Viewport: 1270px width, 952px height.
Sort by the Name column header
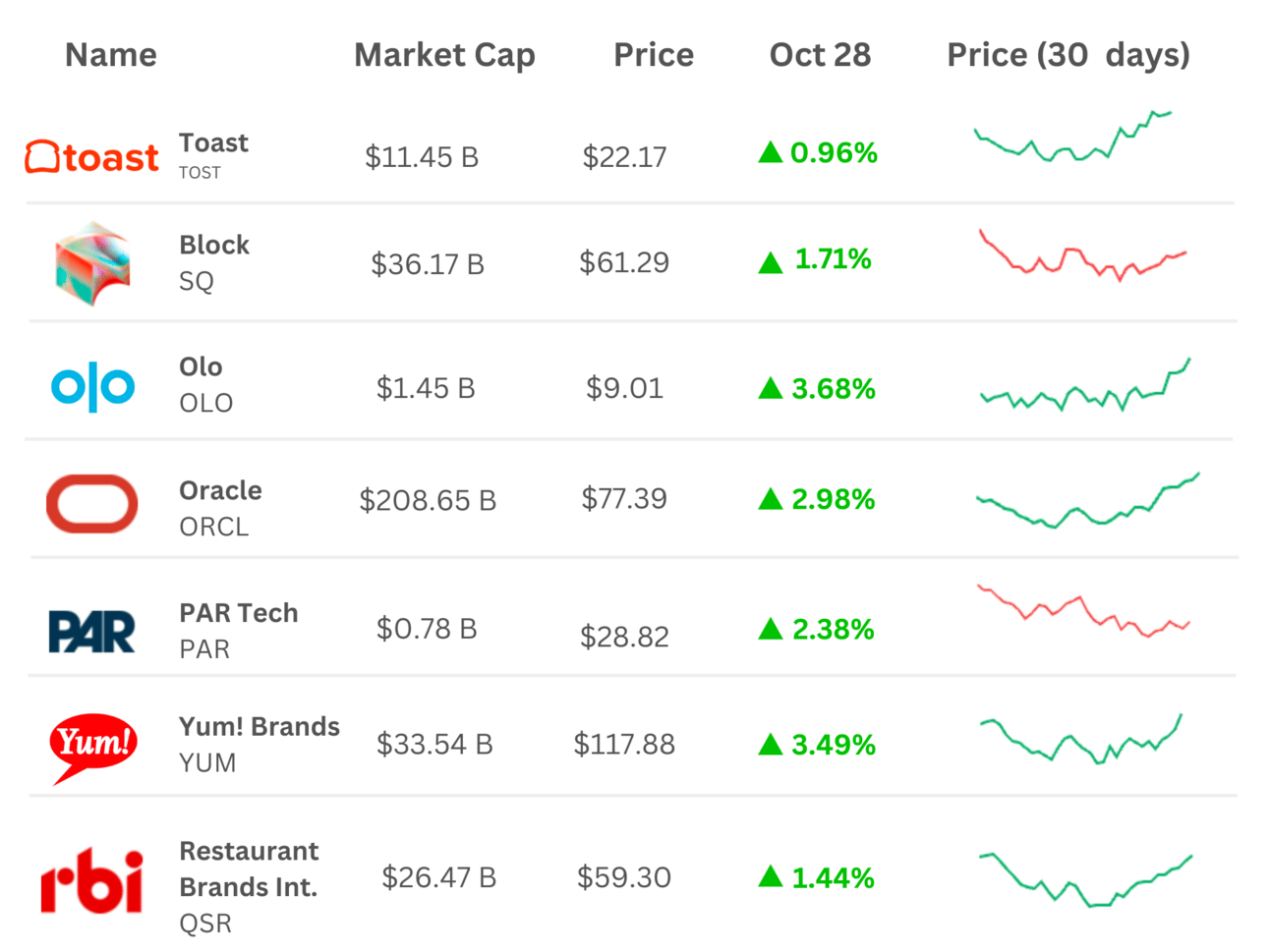[111, 55]
